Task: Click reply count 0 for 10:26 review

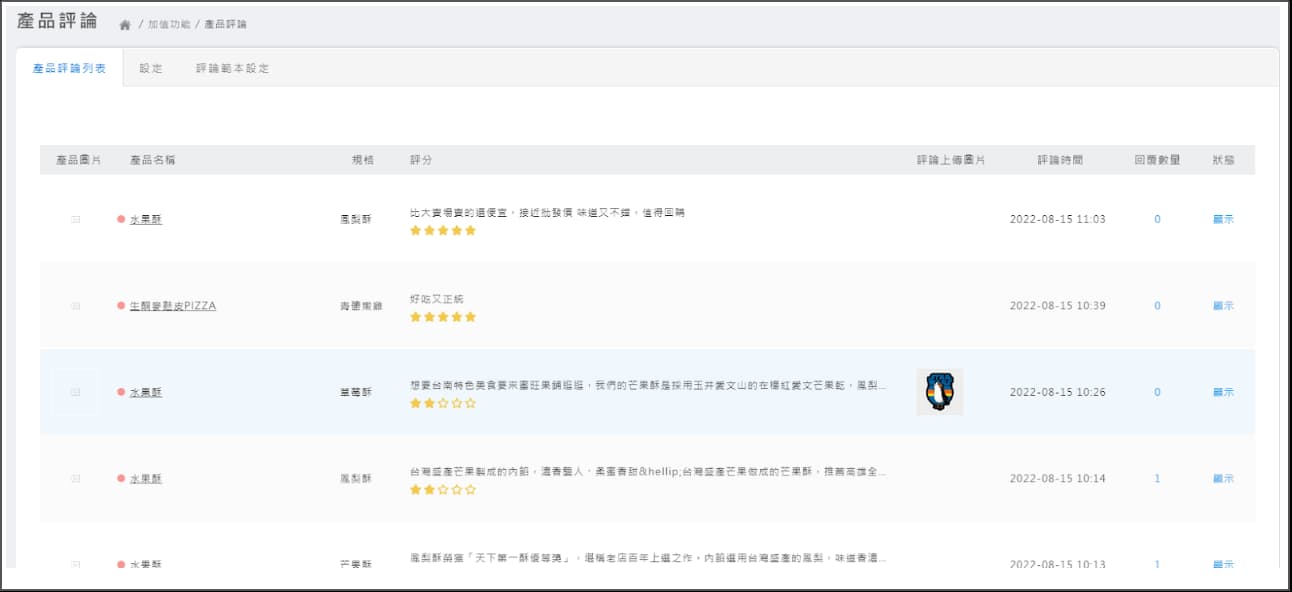Action: (1158, 393)
